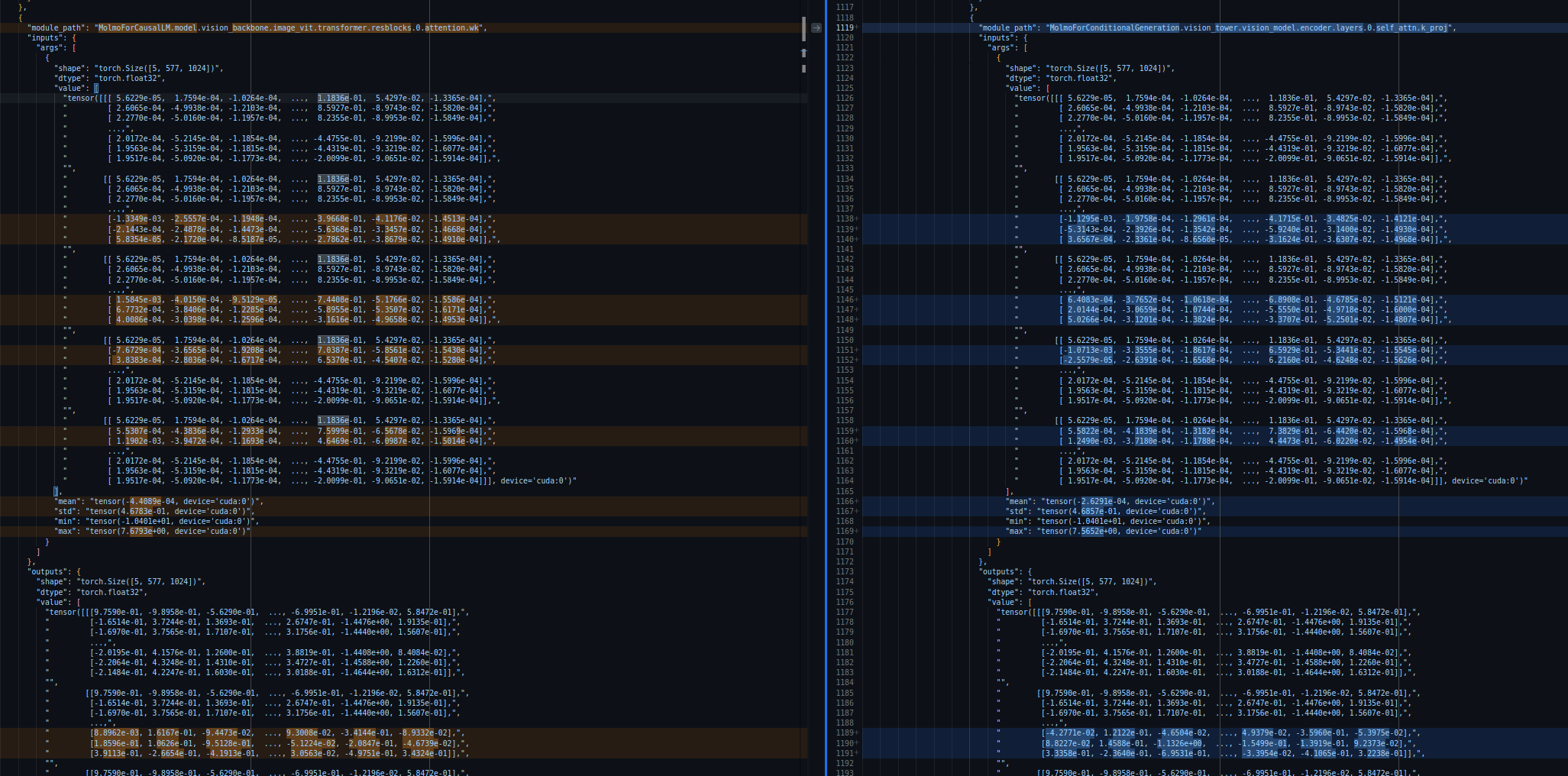This screenshot has height=776, width=1568.
Task: Click the deleted mean tensor line on the left
Action: [153, 501]
